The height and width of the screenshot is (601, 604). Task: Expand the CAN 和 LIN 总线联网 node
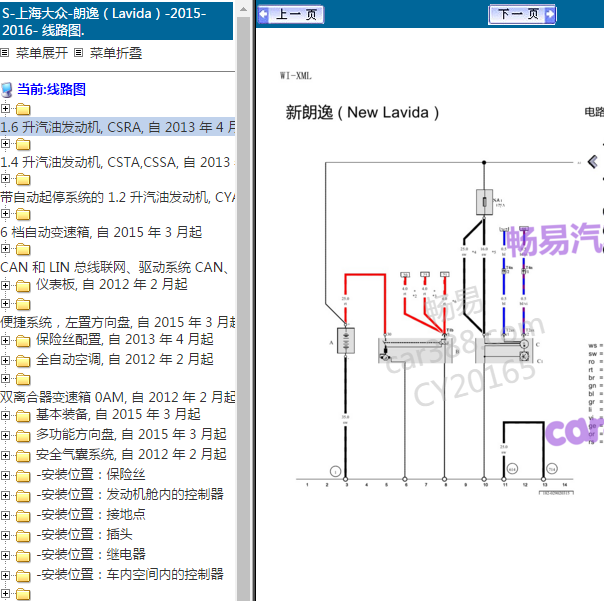click(x=5, y=248)
